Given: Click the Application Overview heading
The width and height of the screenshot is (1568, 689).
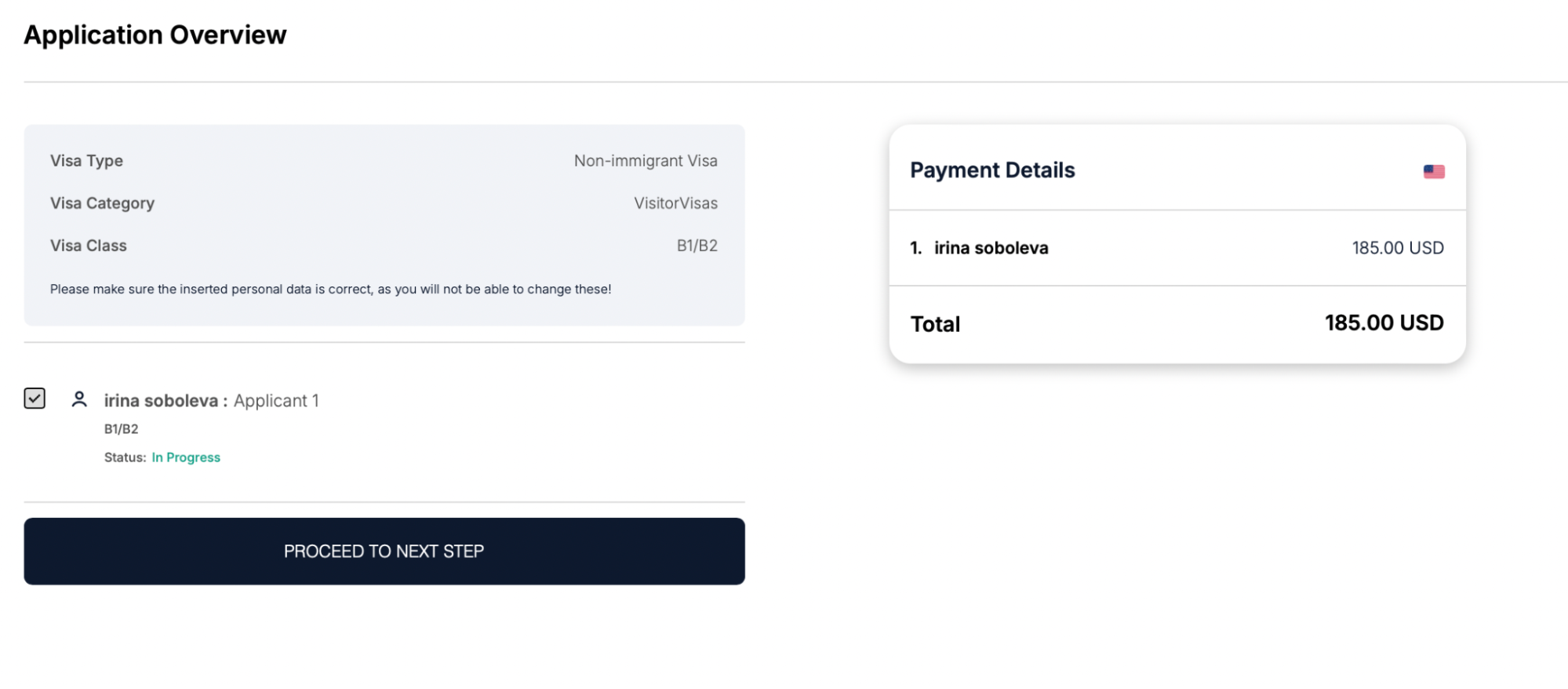Looking at the screenshot, I should [x=155, y=35].
